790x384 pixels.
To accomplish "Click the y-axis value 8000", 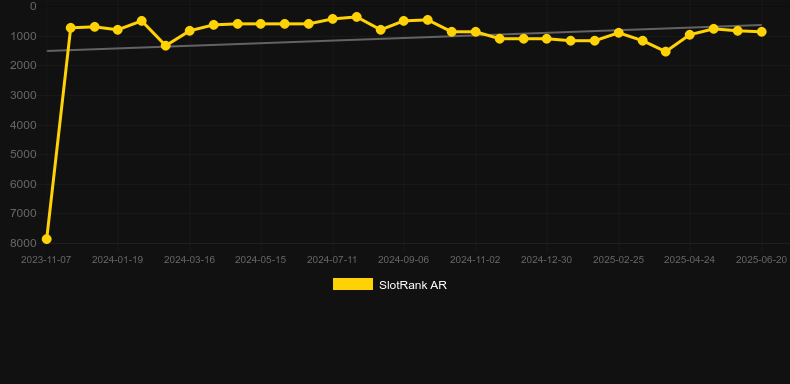I will (24, 243).
